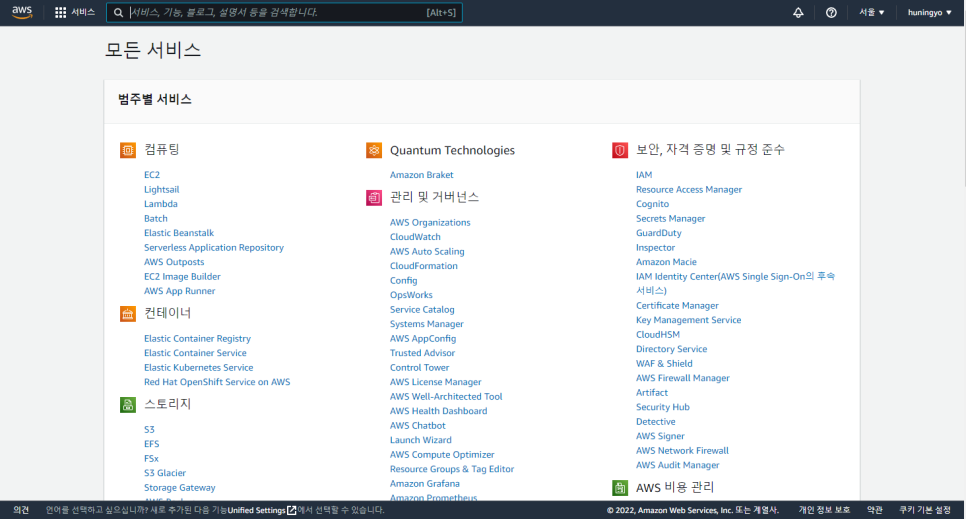Click the AWS 비용 관리 category icon
This screenshot has height=519, width=966.
coord(620,488)
